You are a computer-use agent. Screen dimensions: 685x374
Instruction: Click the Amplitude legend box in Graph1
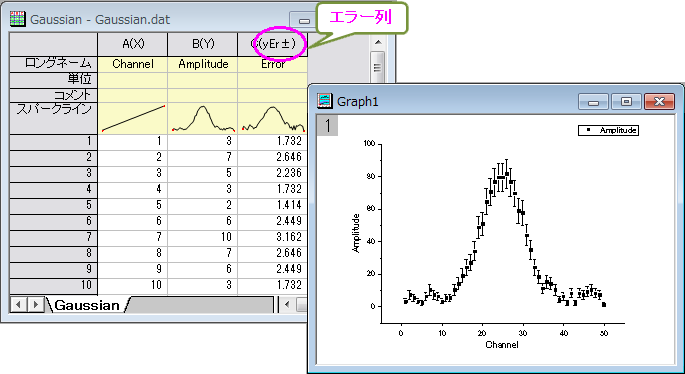point(608,130)
